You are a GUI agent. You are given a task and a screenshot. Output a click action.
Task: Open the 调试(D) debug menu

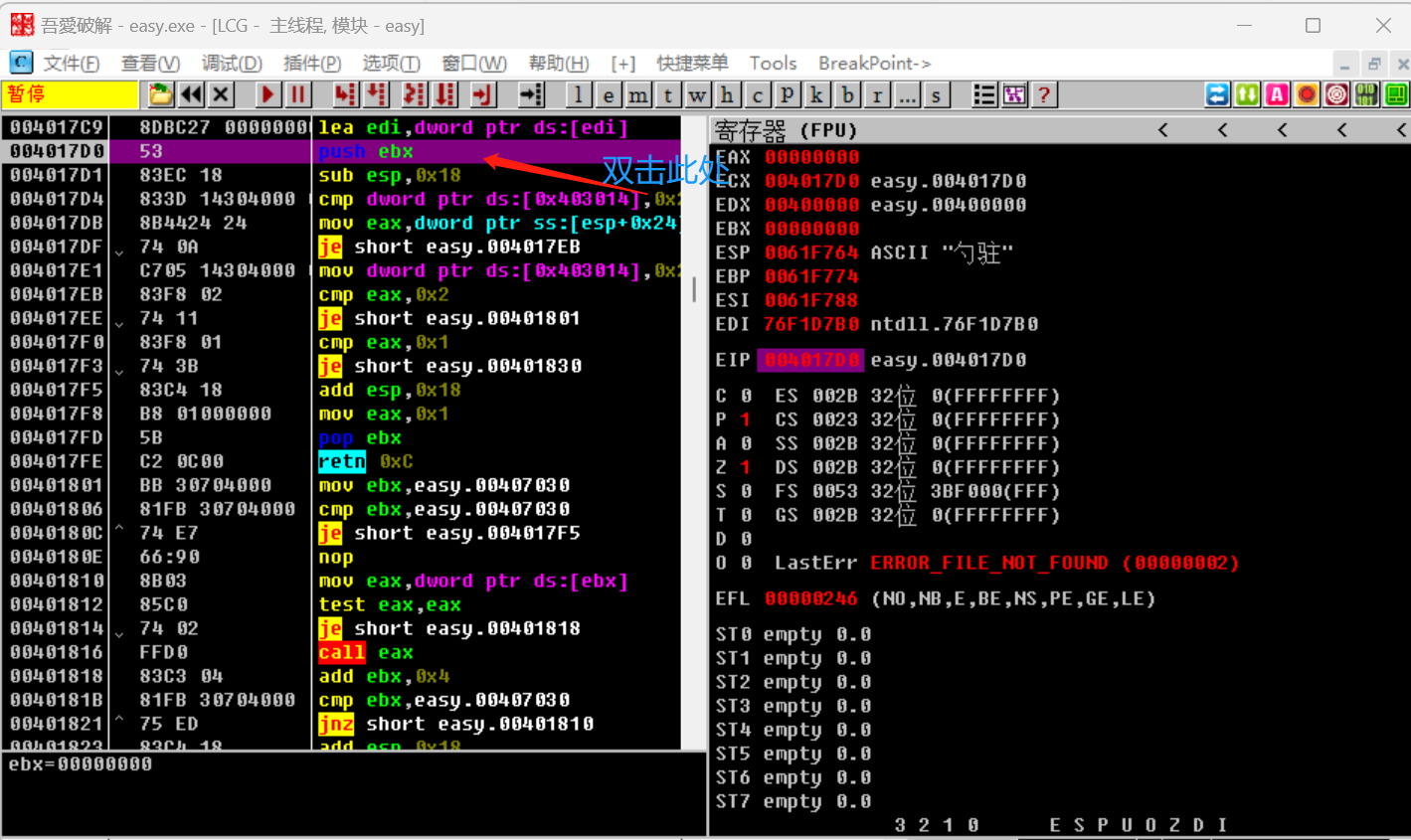tap(232, 64)
